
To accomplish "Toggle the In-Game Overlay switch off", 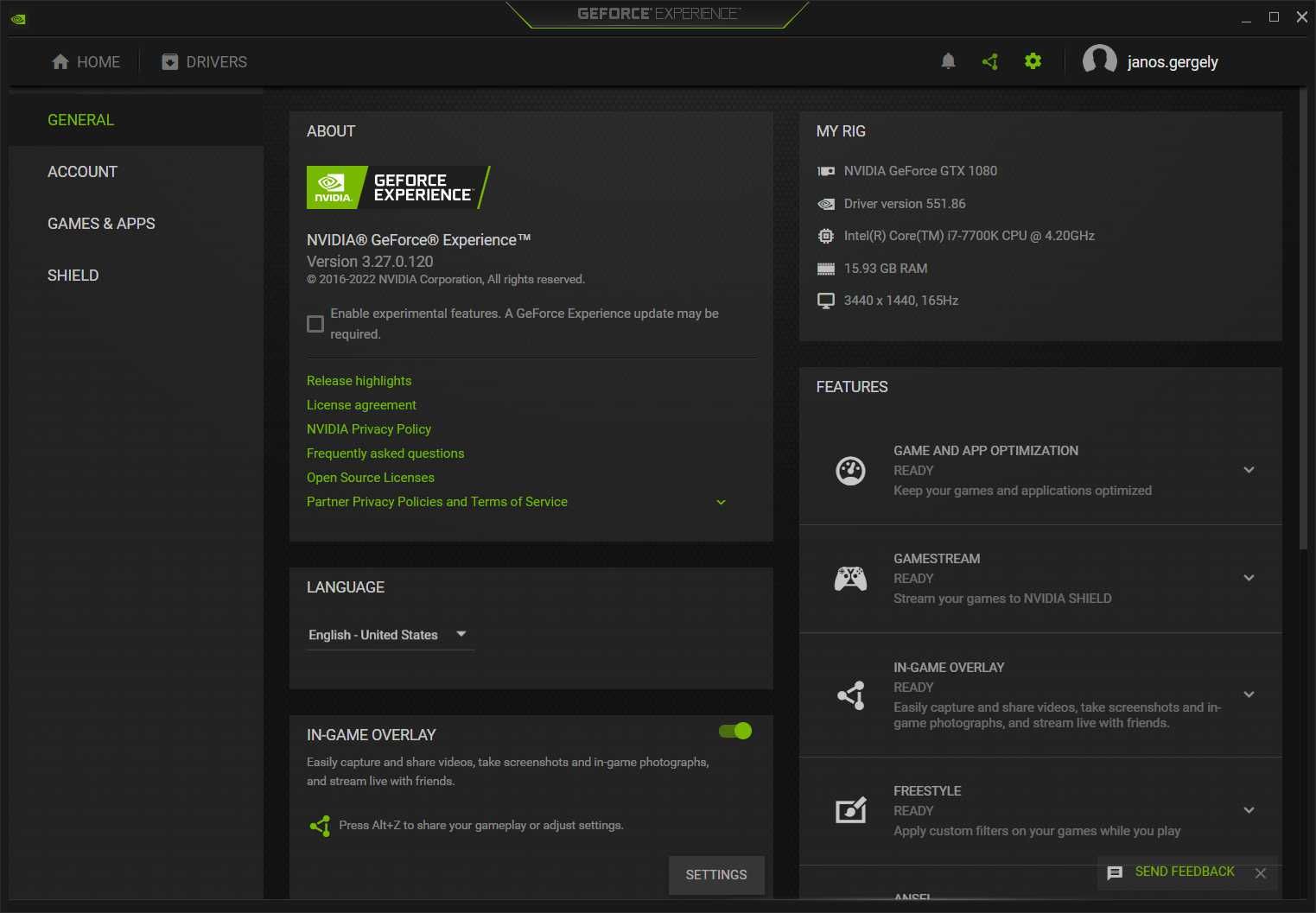I will [x=735, y=731].
